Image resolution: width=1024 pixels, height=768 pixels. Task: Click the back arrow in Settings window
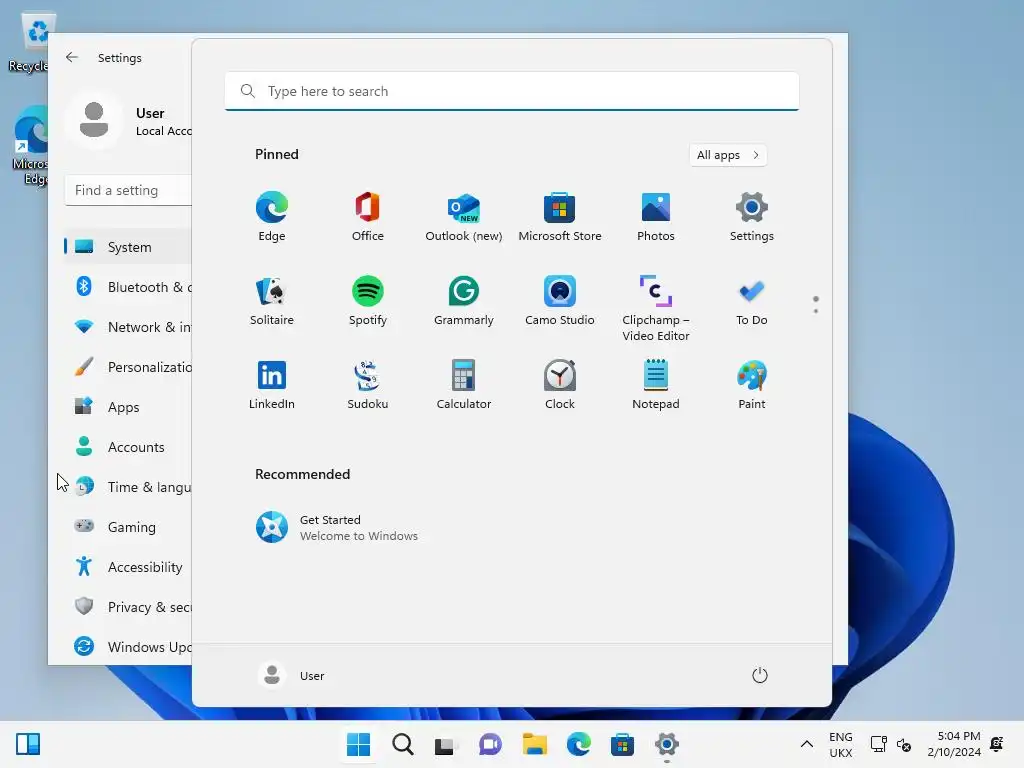[72, 57]
